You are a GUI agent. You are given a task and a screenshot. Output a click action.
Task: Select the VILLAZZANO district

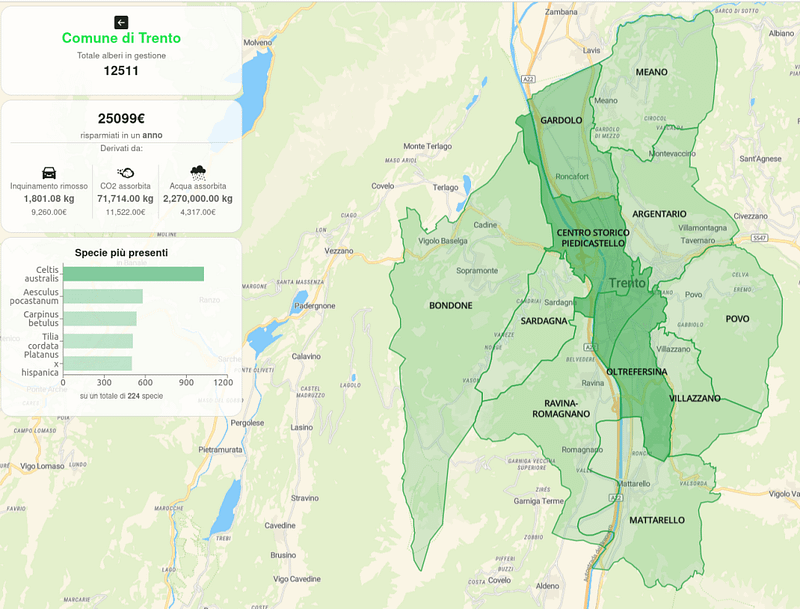point(695,398)
